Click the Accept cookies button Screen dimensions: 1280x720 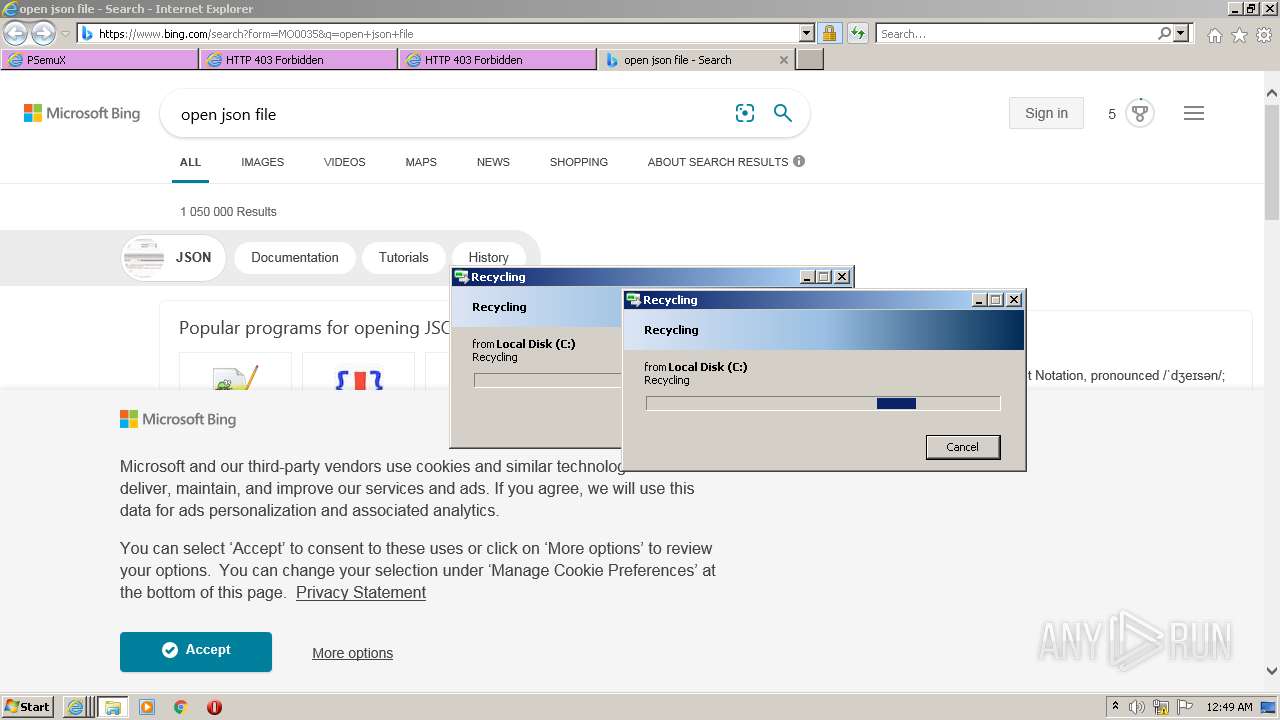pos(196,651)
